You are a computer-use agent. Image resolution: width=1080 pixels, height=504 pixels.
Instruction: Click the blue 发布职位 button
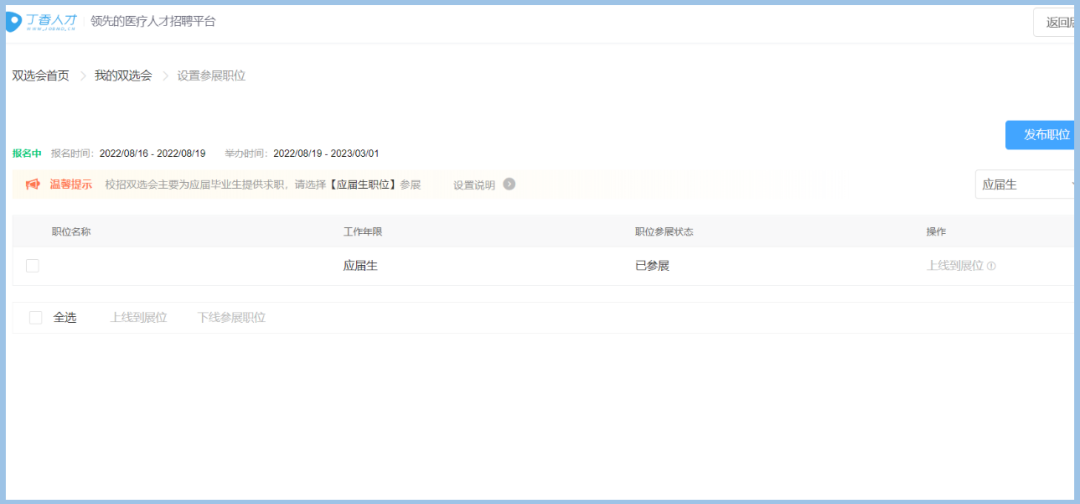click(1040, 135)
